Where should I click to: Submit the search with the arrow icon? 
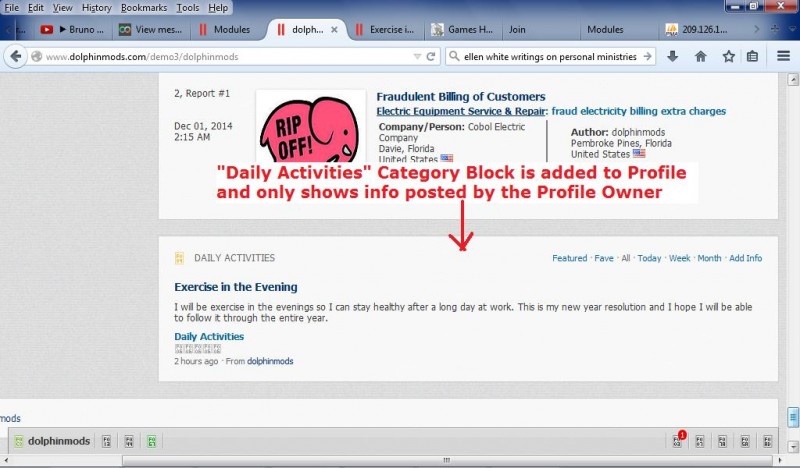pos(647,56)
